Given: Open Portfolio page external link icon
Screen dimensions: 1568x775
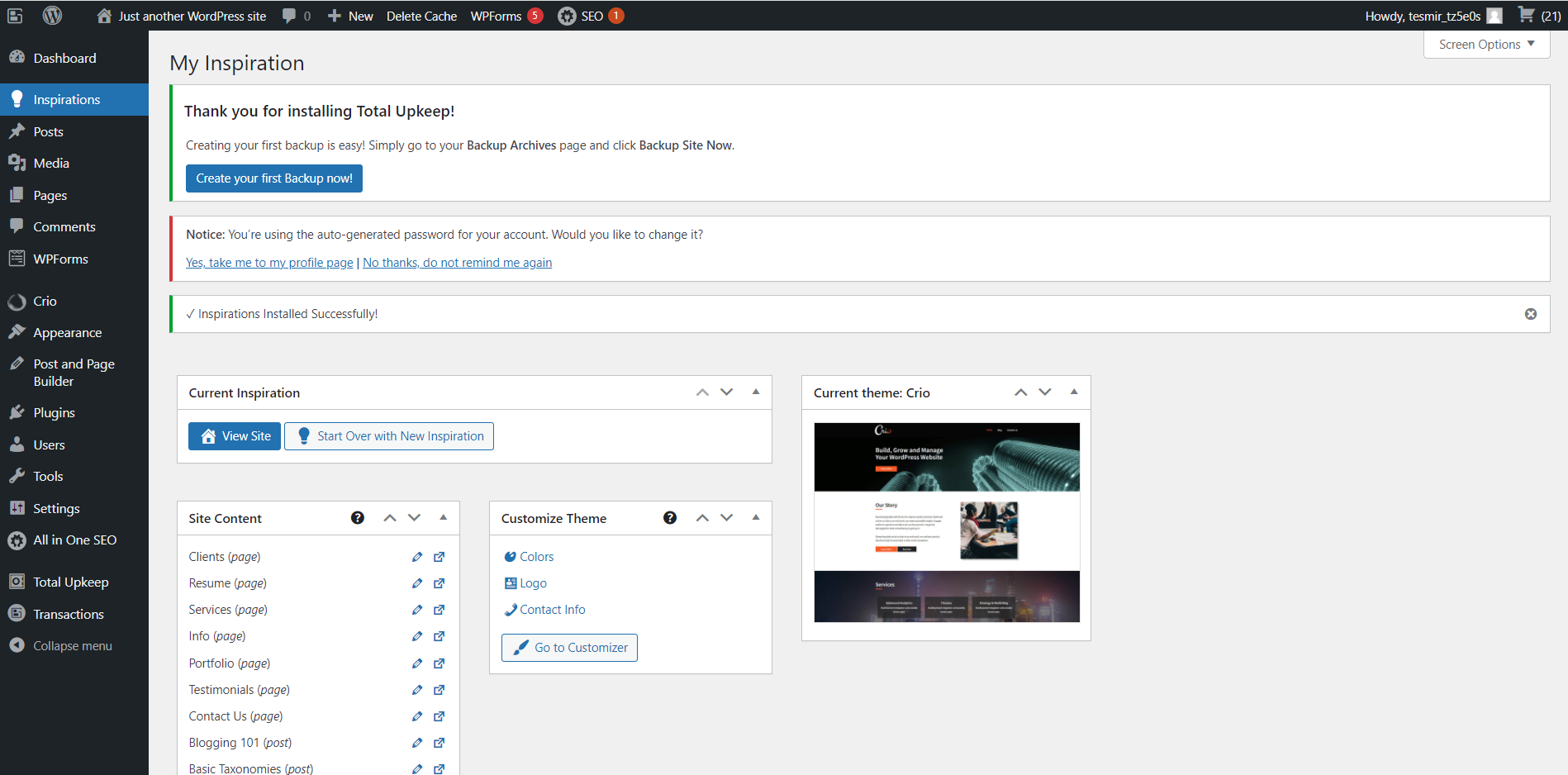Looking at the screenshot, I should (x=440, y=663).
